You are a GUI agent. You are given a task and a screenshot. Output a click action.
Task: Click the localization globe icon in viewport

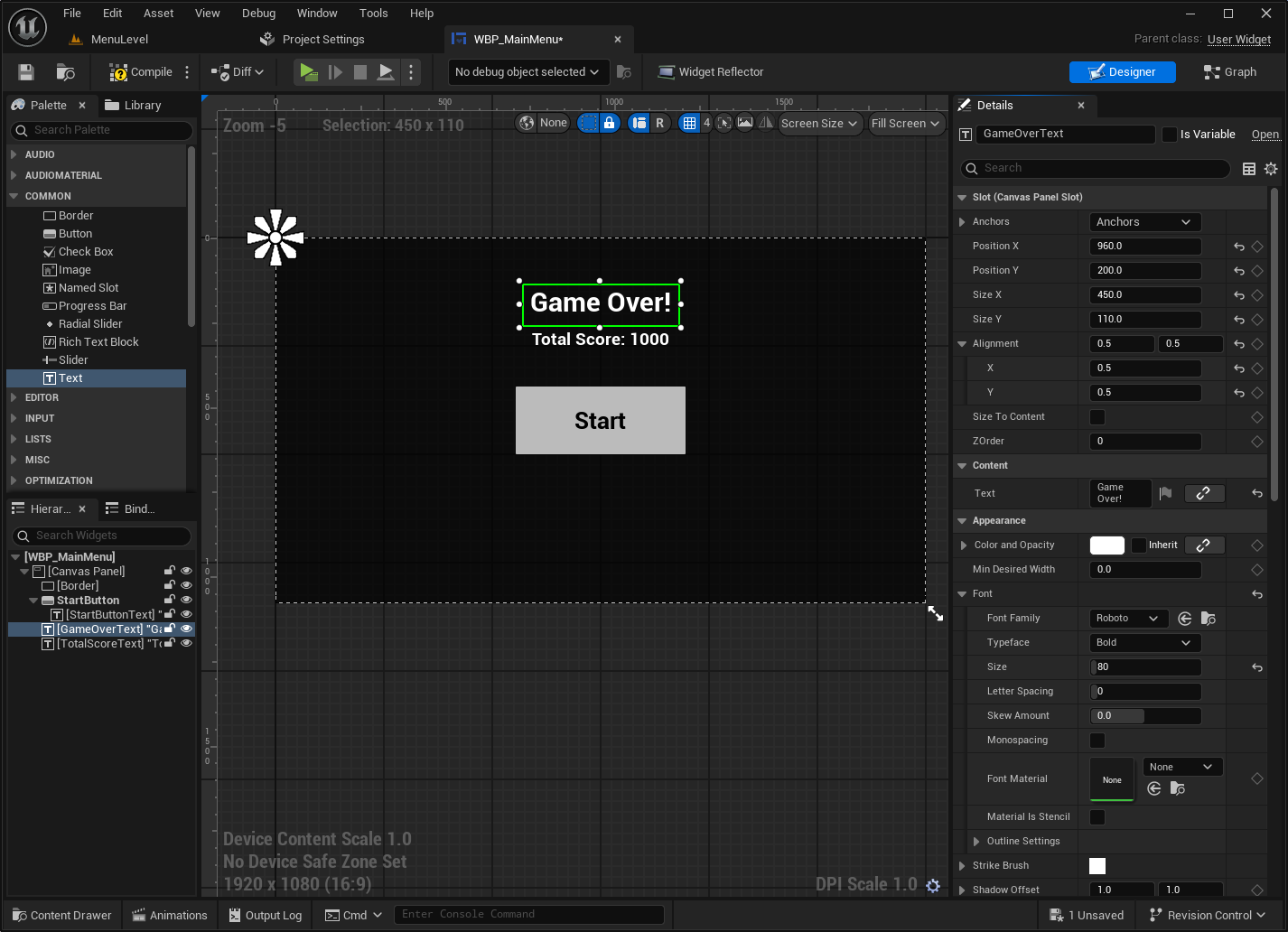pyautogui.click(x=527, y=123)
